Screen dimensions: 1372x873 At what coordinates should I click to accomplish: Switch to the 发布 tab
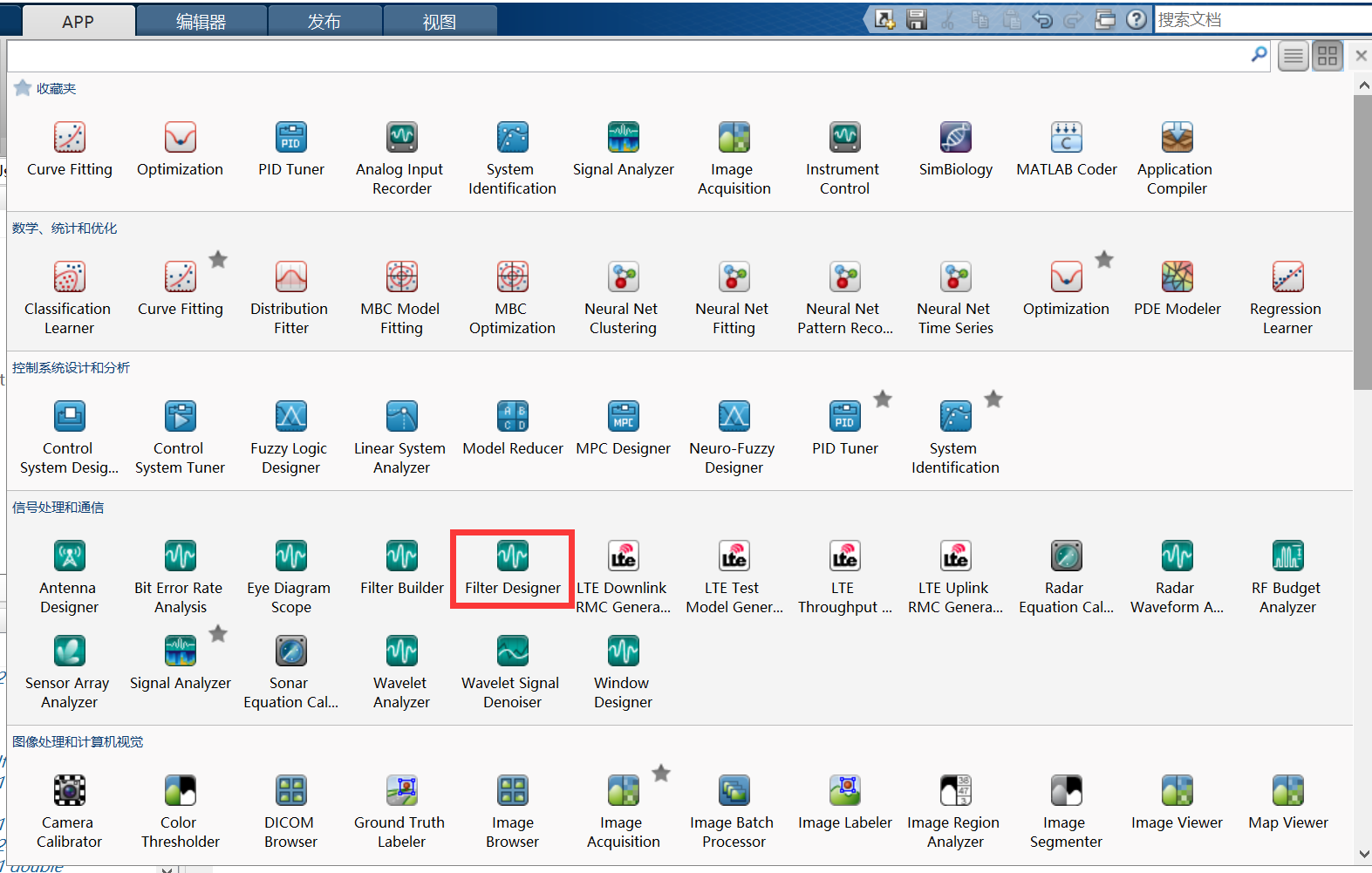(324, 21)
